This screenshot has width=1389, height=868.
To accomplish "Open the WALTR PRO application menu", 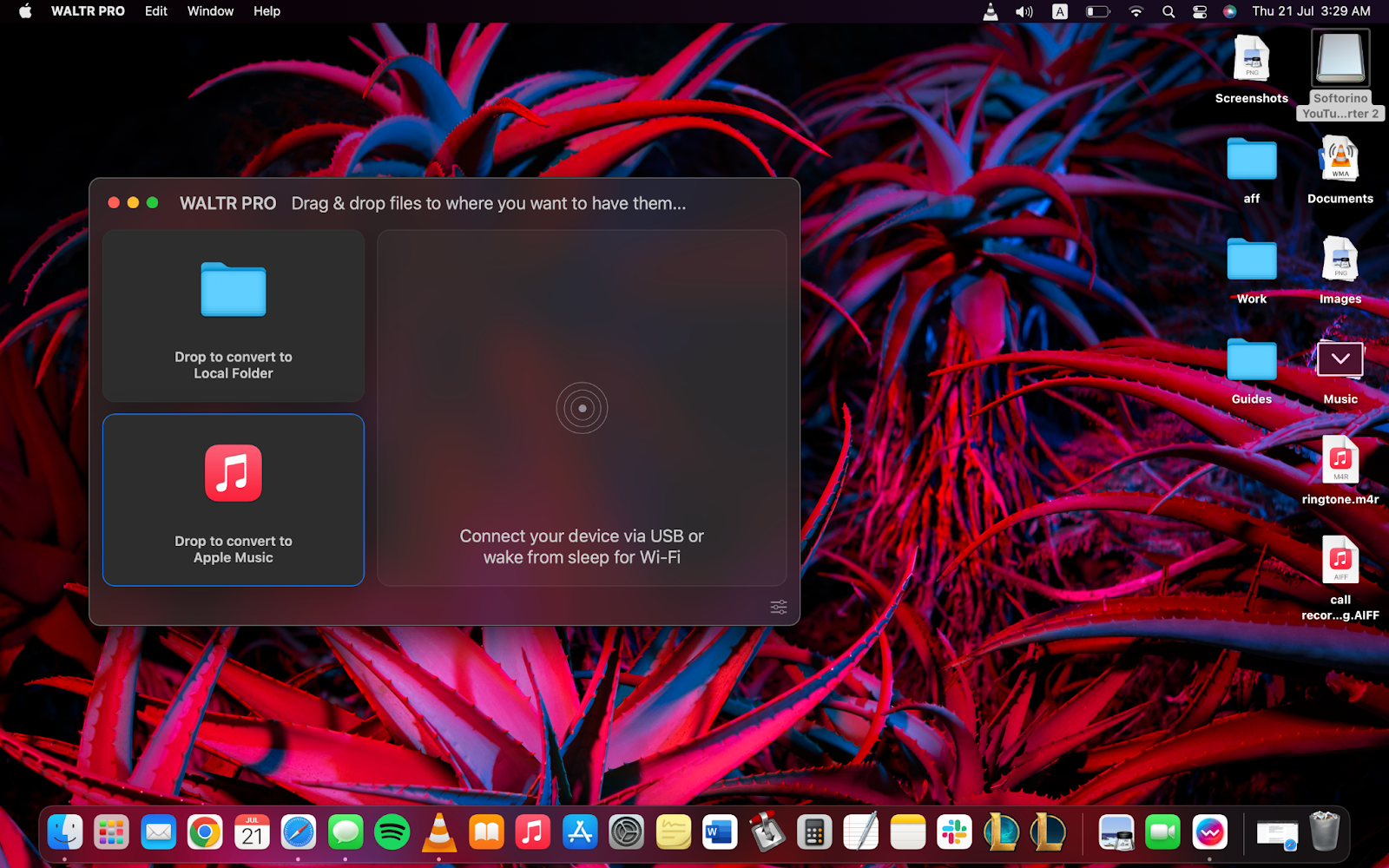I will coord(88,11).
